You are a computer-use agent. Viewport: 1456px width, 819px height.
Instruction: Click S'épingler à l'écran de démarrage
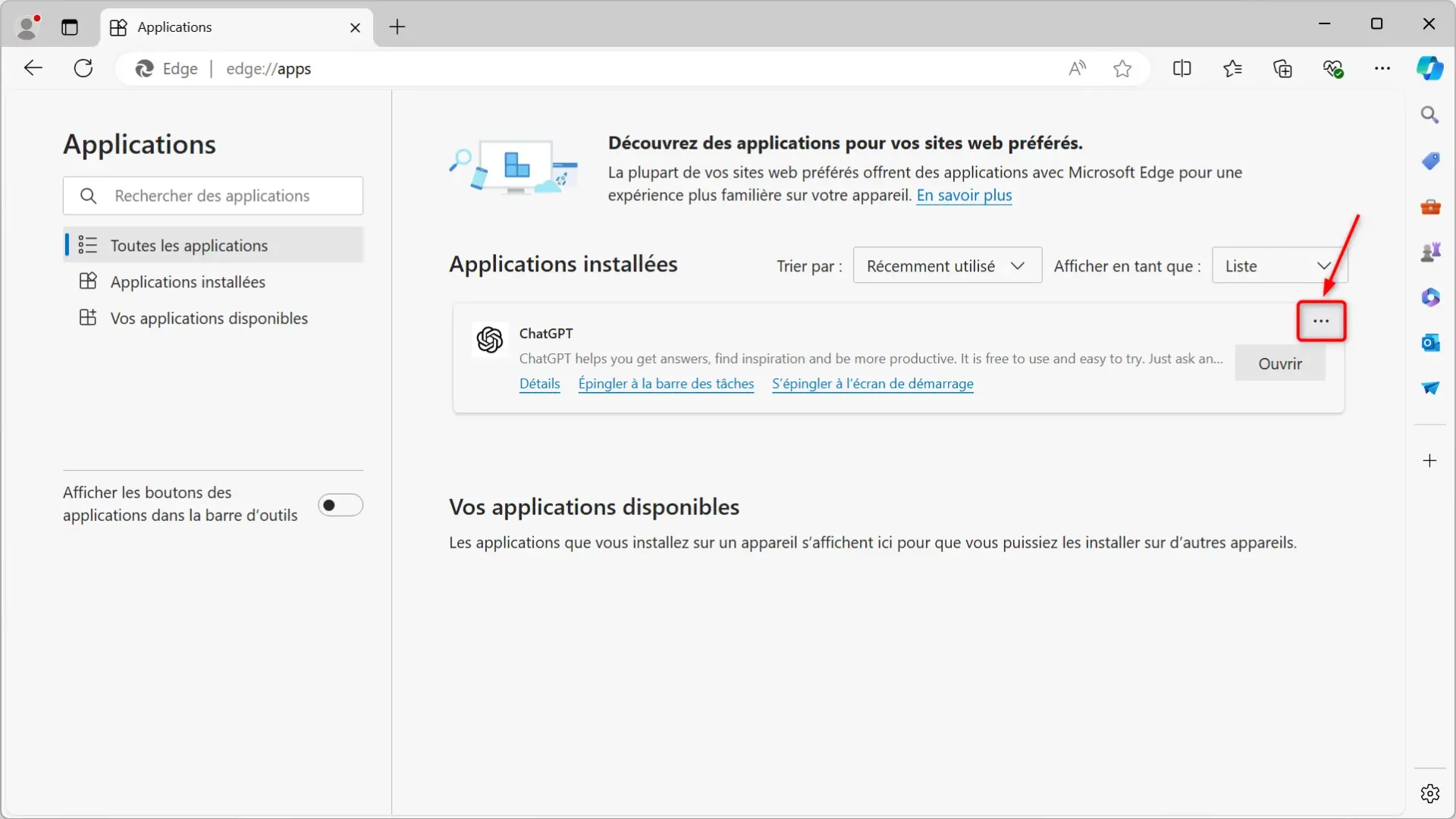tap(873, 384)
